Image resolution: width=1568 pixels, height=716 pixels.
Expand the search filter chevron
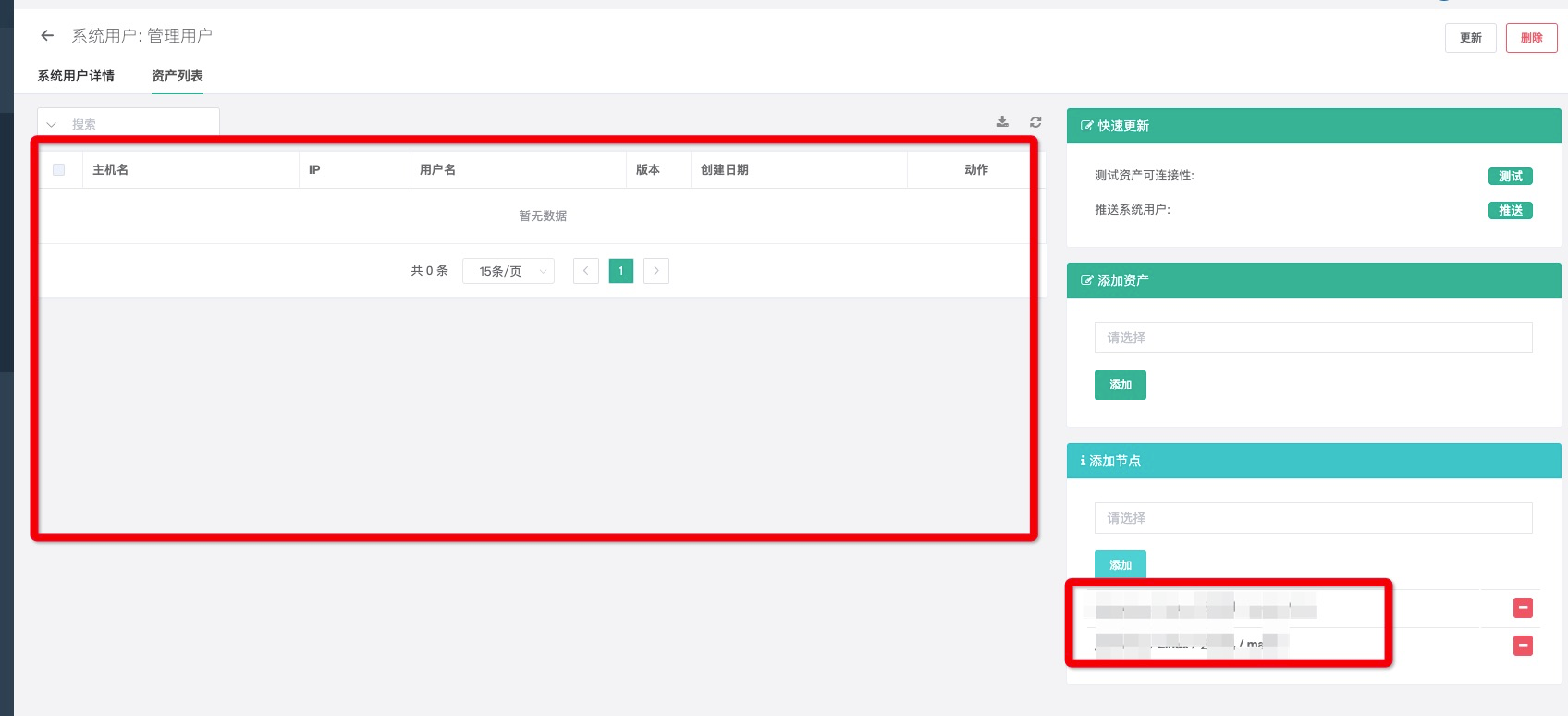point(52,124)
